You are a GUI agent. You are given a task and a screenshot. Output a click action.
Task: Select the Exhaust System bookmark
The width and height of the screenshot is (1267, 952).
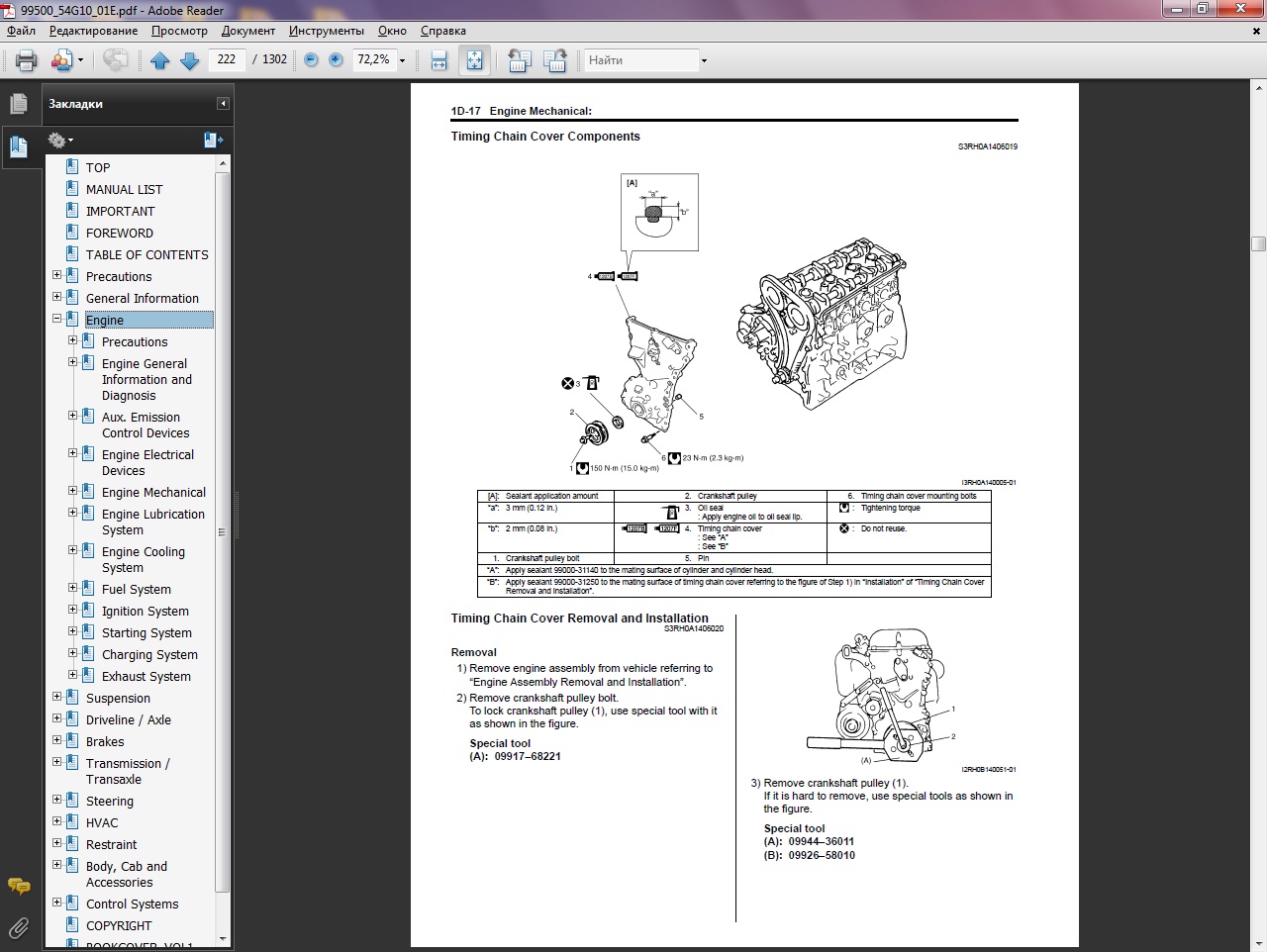pyautogui.click(x=146, y=677)
